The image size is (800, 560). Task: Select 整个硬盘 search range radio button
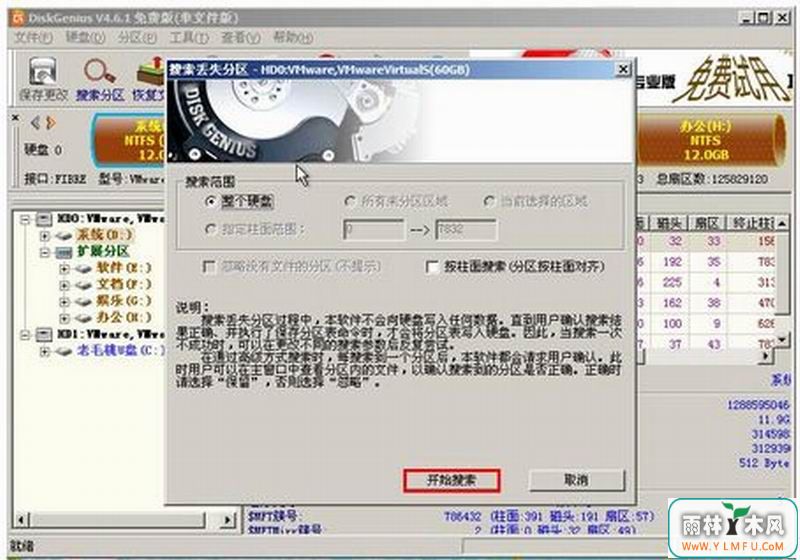pos(210,202)
